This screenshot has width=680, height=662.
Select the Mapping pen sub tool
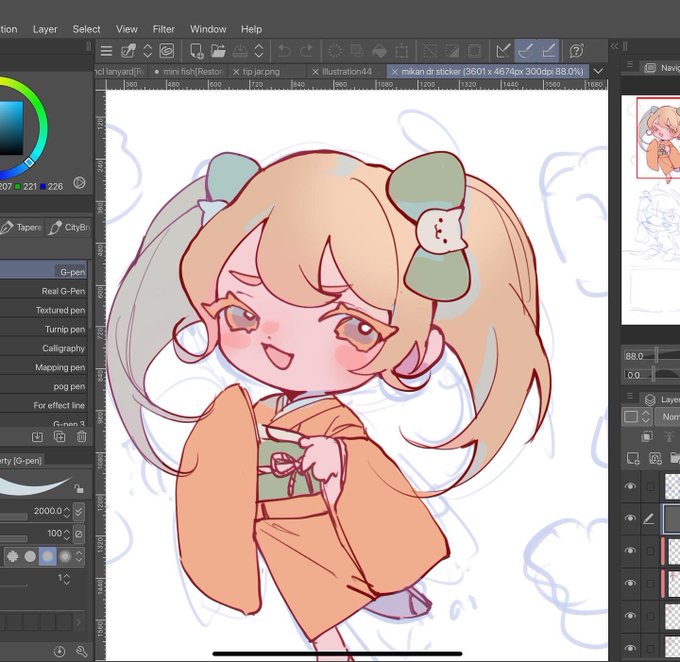click(x=43, y=367)
